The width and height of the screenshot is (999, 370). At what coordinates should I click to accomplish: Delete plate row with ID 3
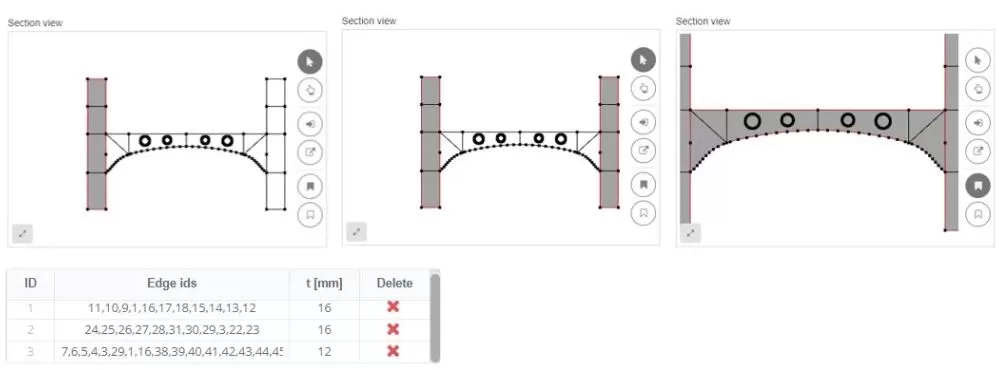(x=393, y=351)
